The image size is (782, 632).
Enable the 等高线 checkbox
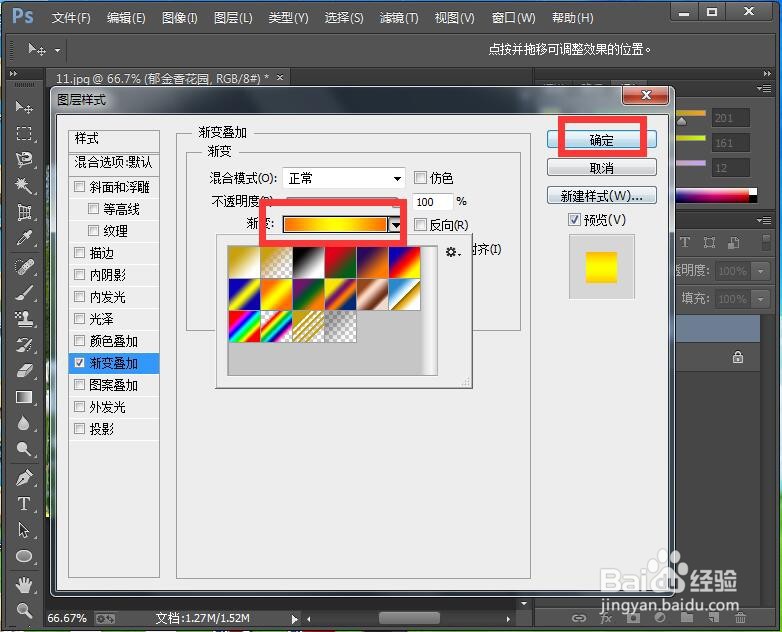(93, 209)
